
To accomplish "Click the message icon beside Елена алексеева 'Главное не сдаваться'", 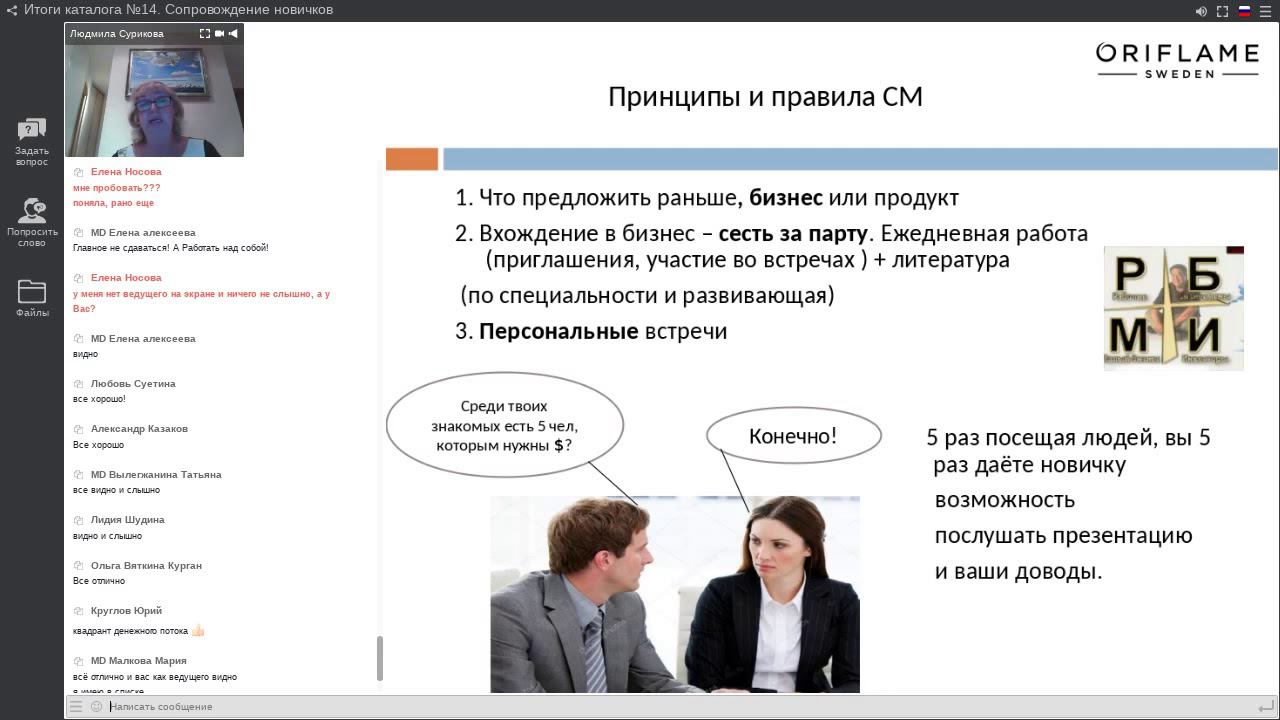I will click(x=79, y=233).
